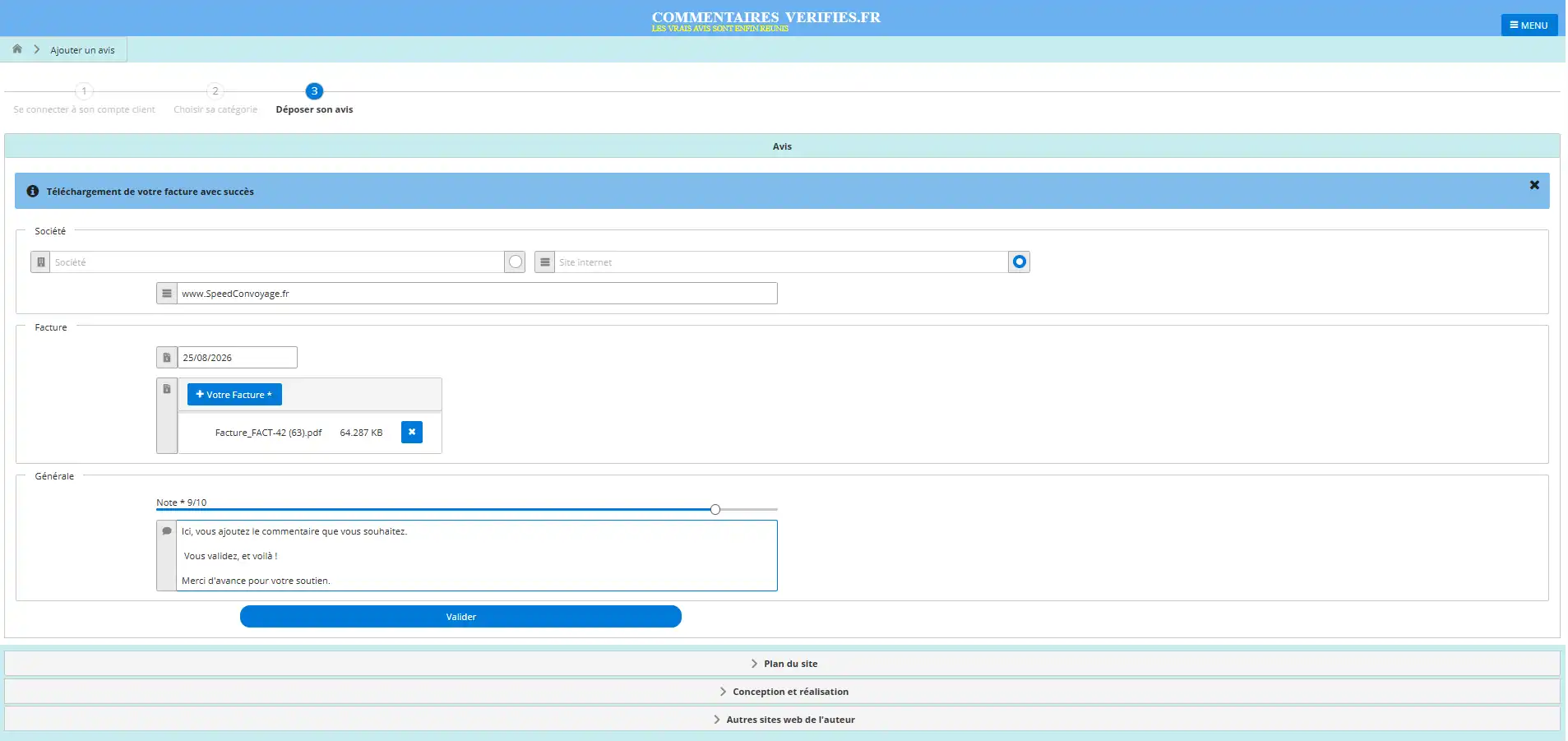Click the info icon in the success banner

[33, 192]
